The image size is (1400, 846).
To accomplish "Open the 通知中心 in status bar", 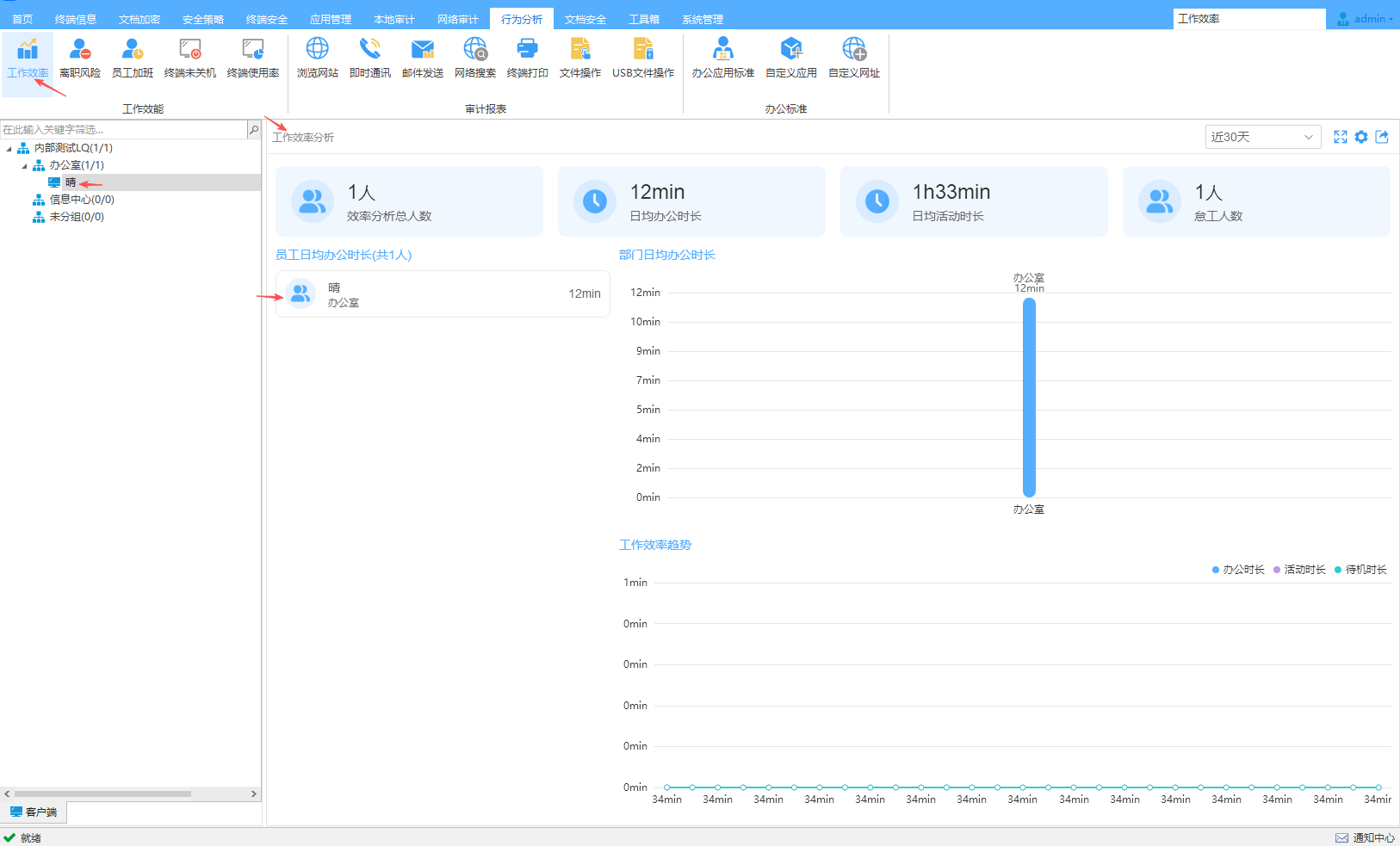I will tap(1366, 837).
